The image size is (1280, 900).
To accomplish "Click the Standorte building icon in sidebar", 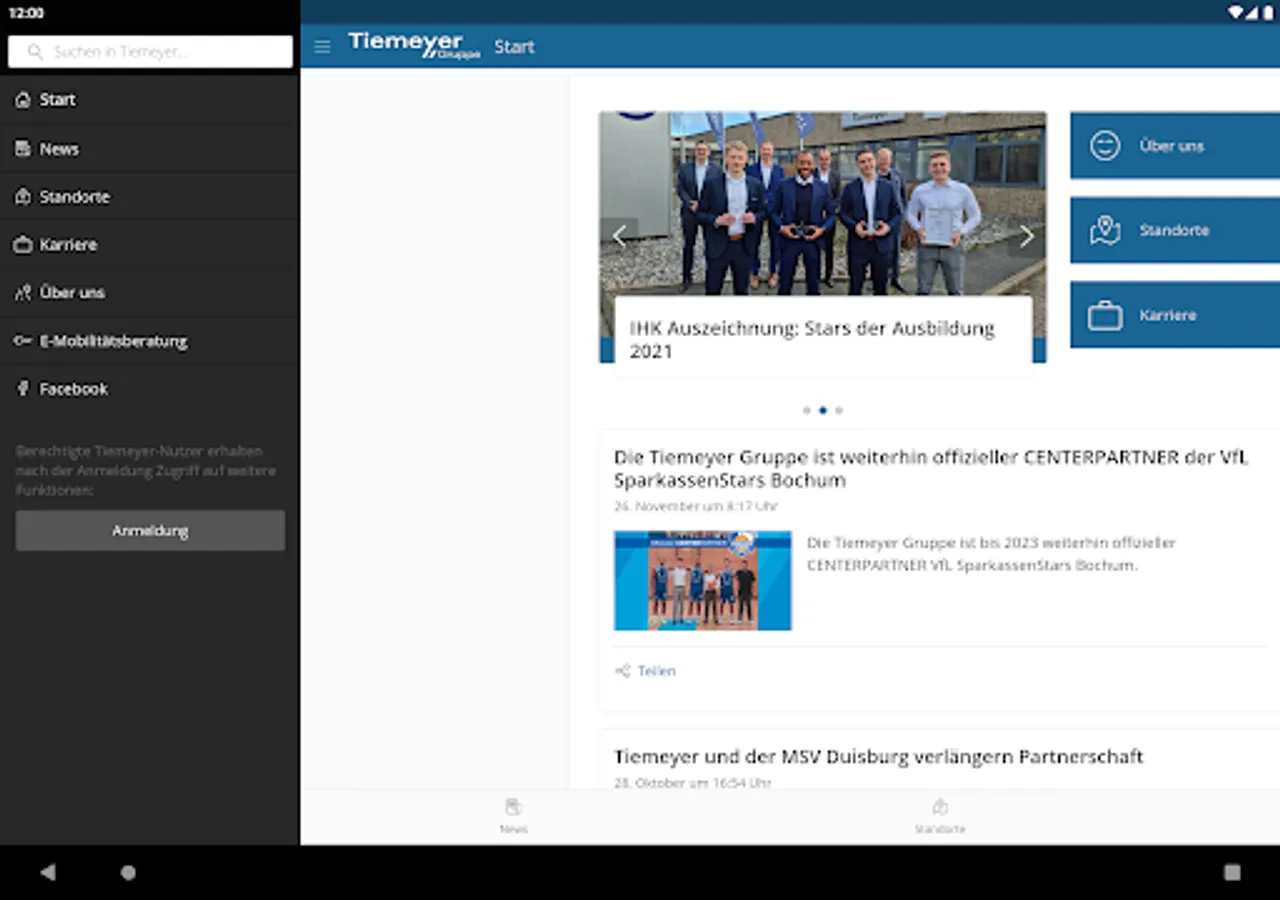I will [23, 196].
